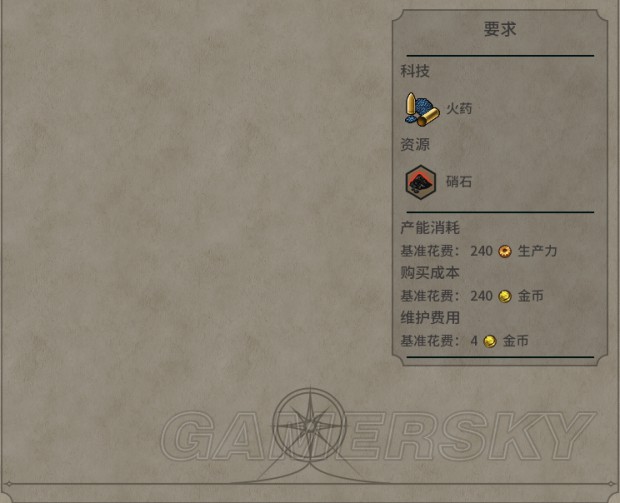This screenshot has width=620, height=503.
Task: Select the 资源 section label
Action: (415, 144)
